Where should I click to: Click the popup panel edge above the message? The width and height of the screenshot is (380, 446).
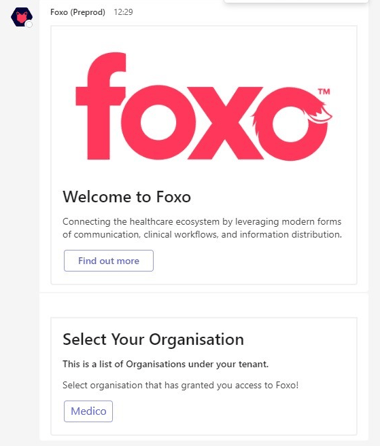296,2
